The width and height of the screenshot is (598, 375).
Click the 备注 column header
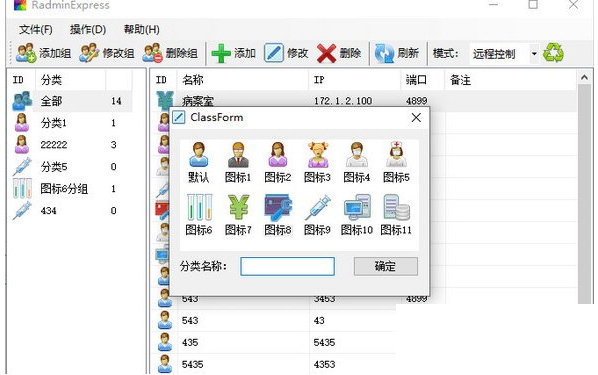click(x=511, y=80)
